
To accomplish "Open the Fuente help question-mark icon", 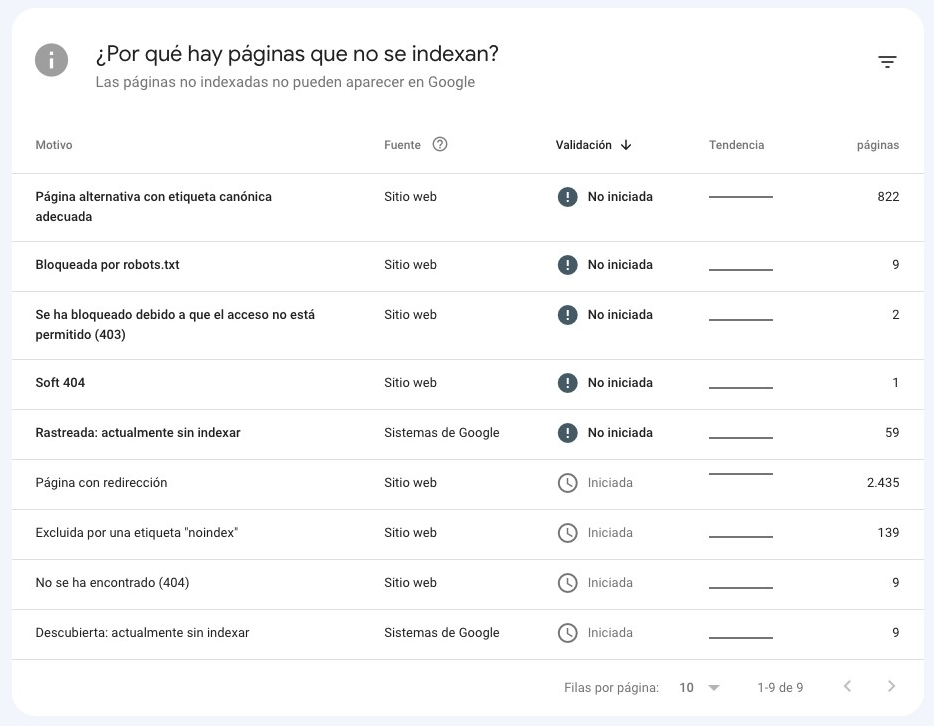I will (440, 144).
